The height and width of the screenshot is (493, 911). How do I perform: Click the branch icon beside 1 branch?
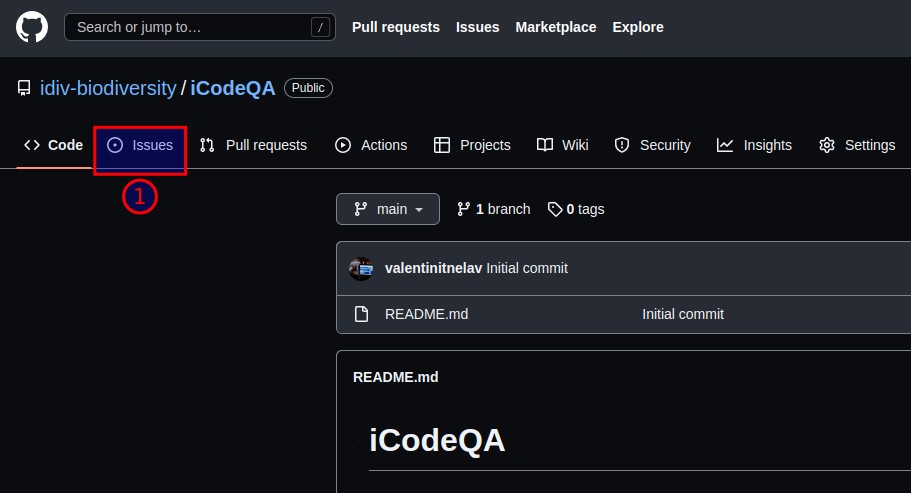pos(464,209)
